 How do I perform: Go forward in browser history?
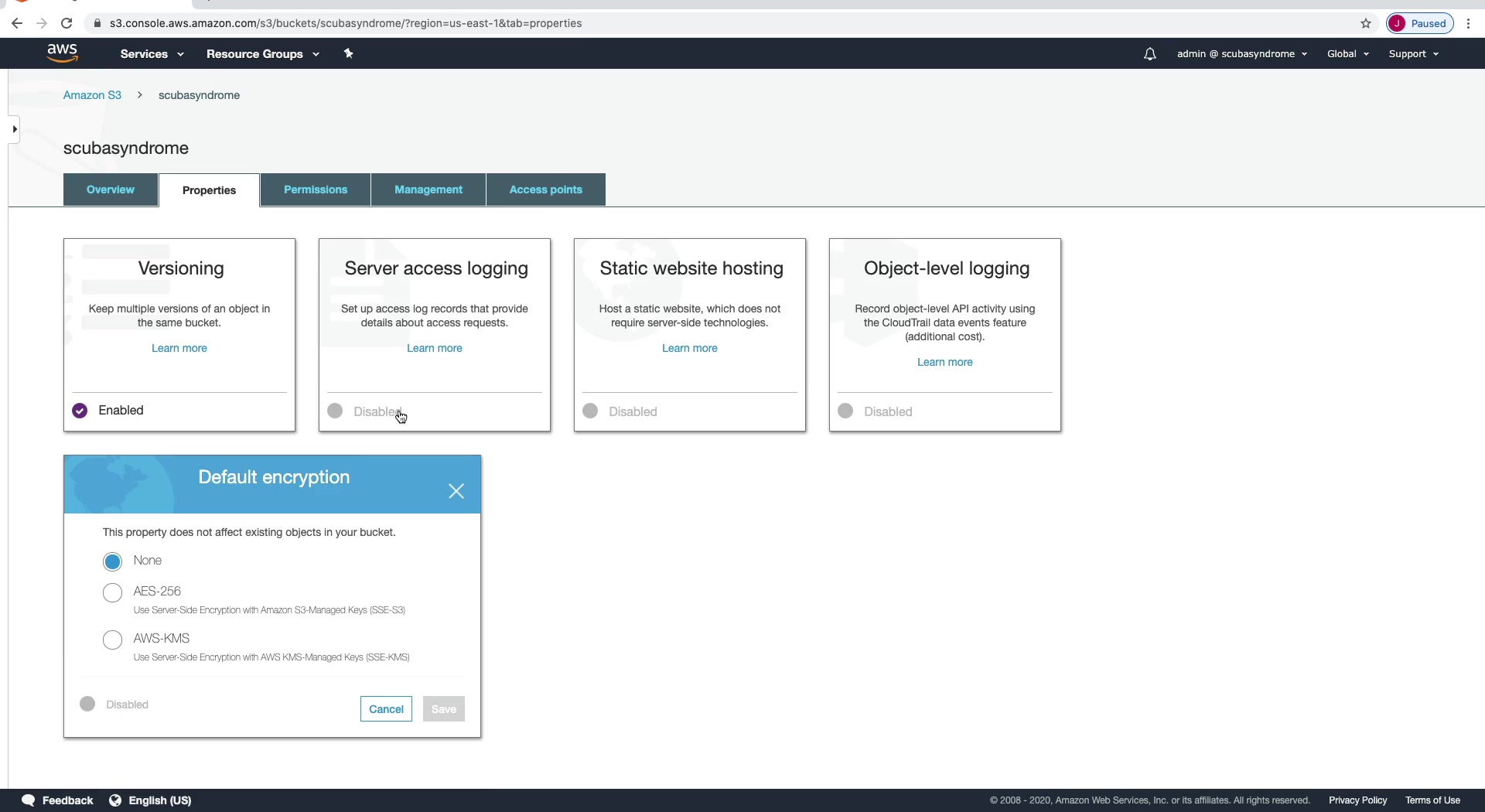42,23
